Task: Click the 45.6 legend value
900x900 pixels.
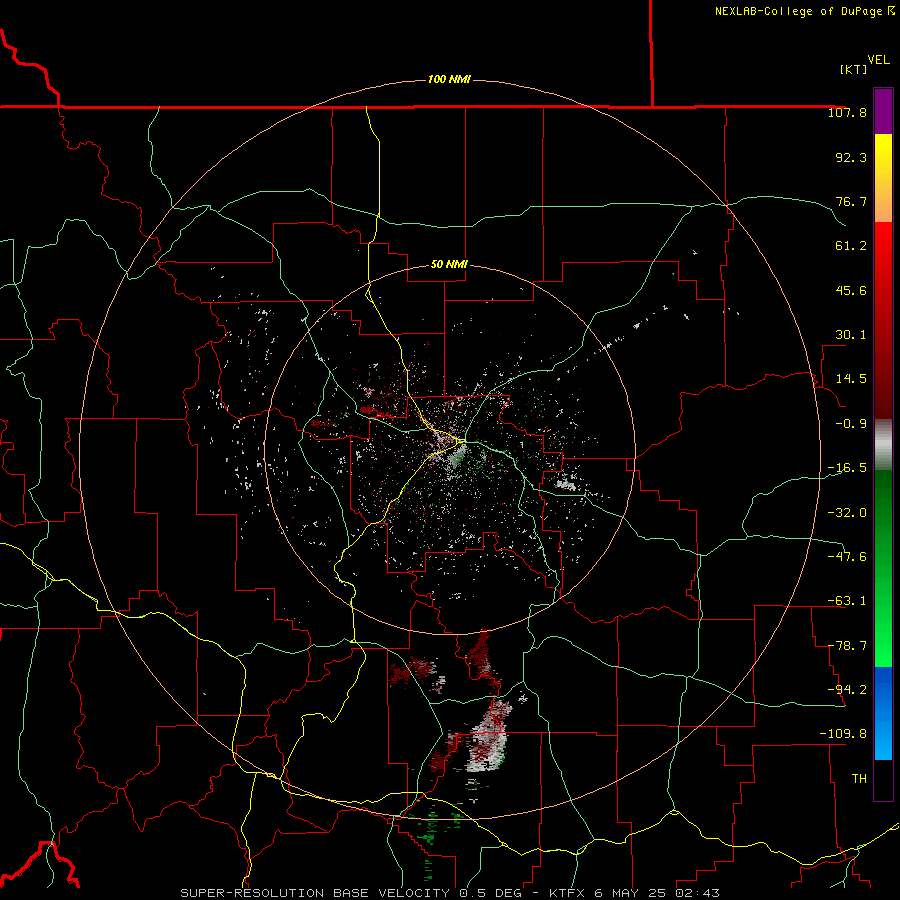Action: [851, 290]
